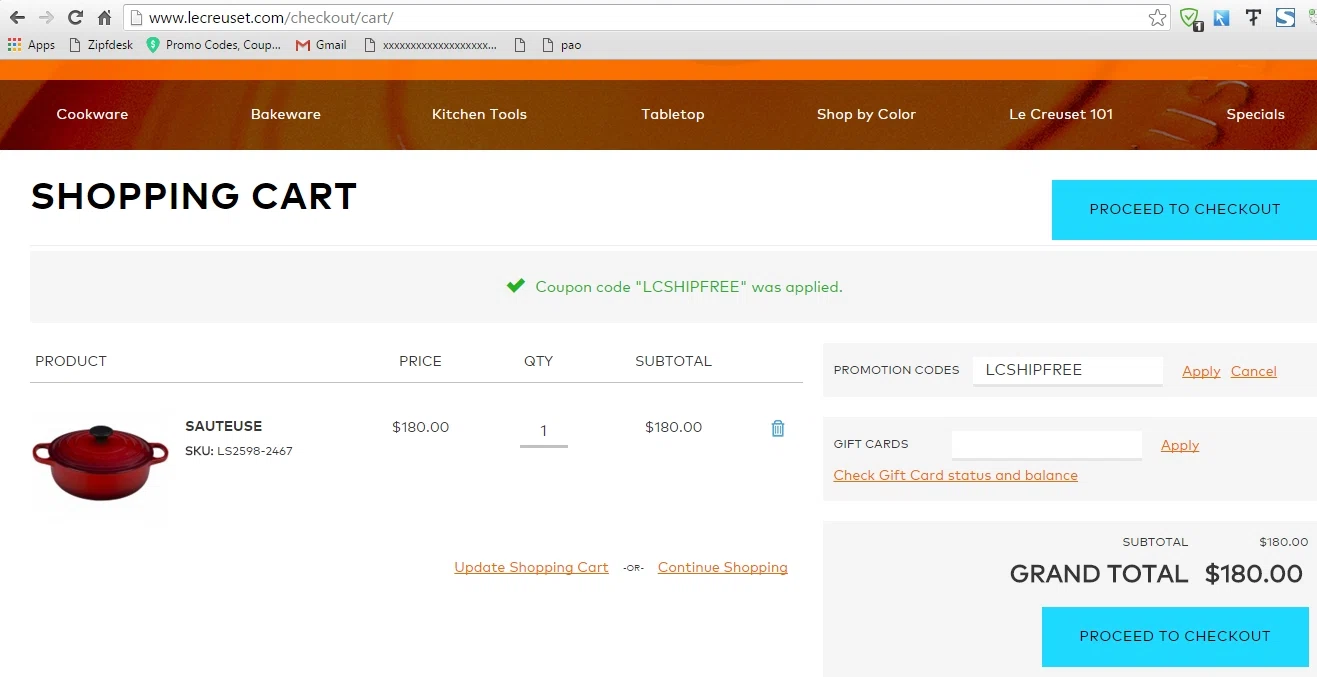The height and width of the screenshot is (677, 1317).
Task: Click the SKU LS2598-2467 text
Action: tap(239, 451)
